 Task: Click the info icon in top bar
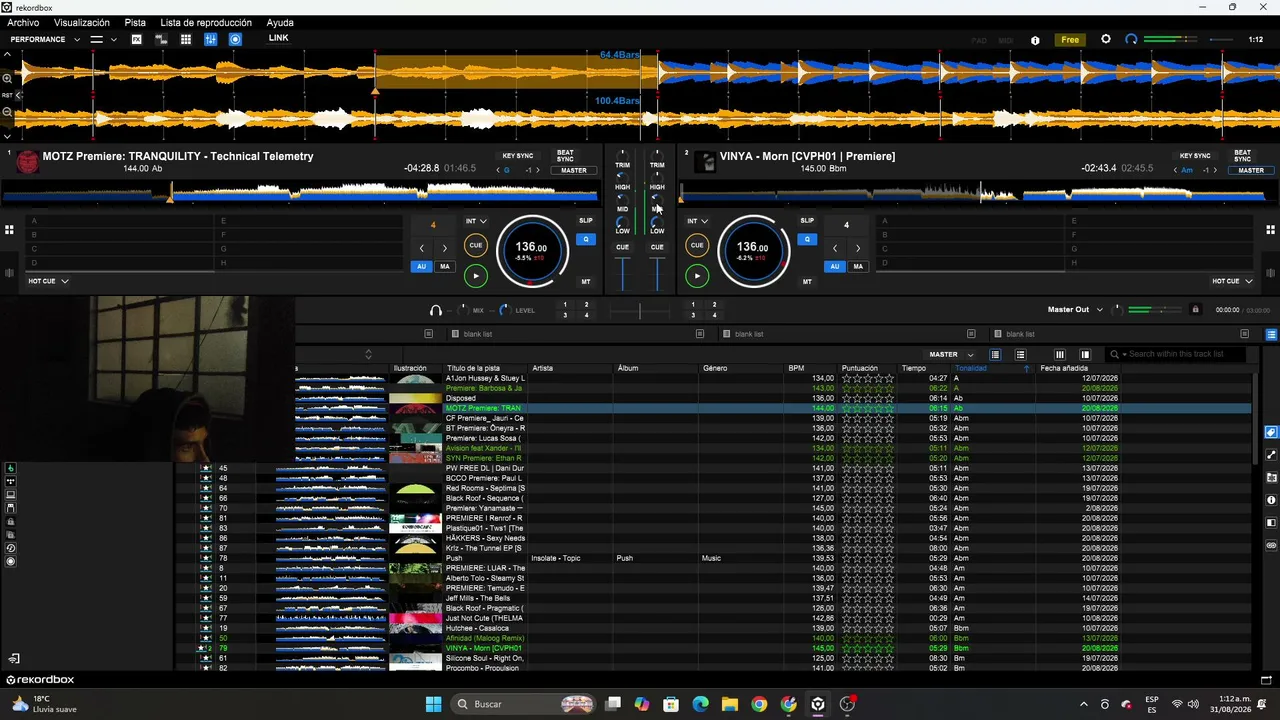(1035, 40)
